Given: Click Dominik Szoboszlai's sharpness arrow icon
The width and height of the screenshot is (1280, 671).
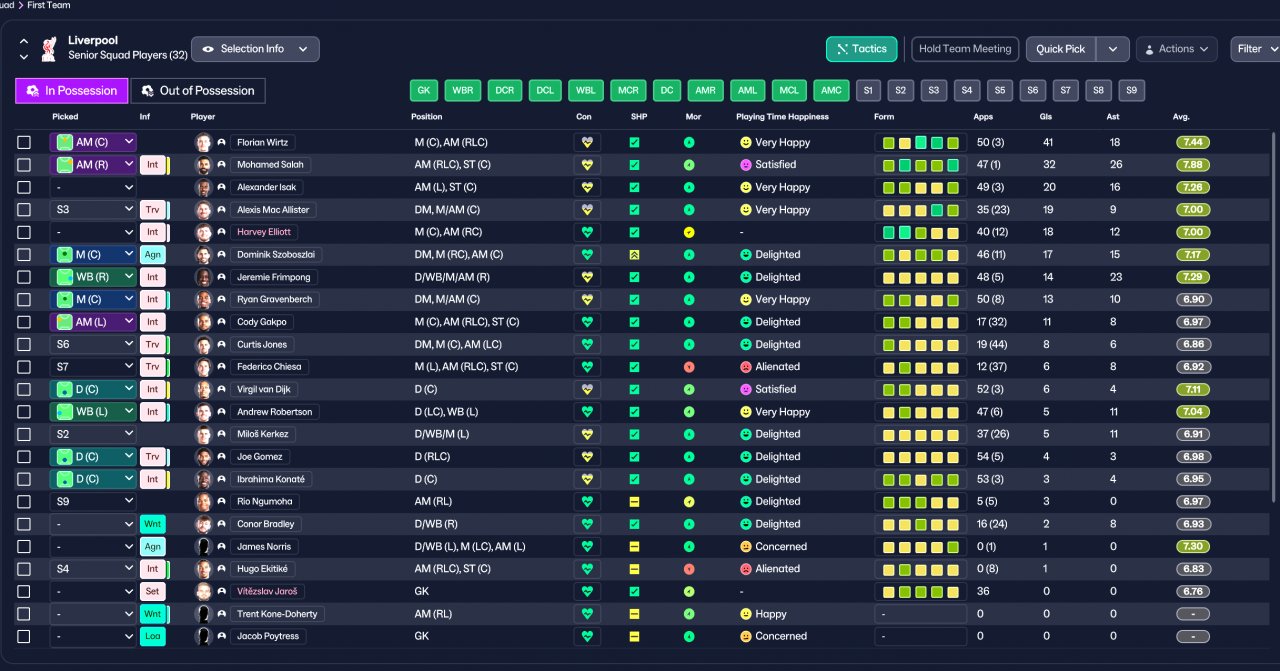Looking at the screenshot, I should pos(634,255).
